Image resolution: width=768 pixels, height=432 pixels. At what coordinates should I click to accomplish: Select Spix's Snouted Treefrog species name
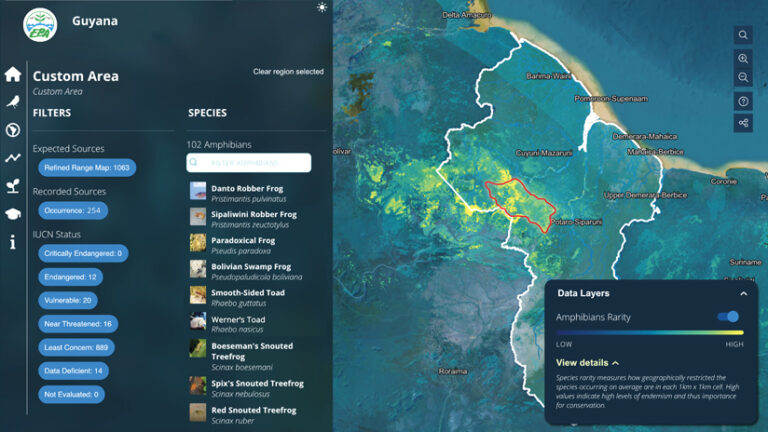[x=257, y=384]
